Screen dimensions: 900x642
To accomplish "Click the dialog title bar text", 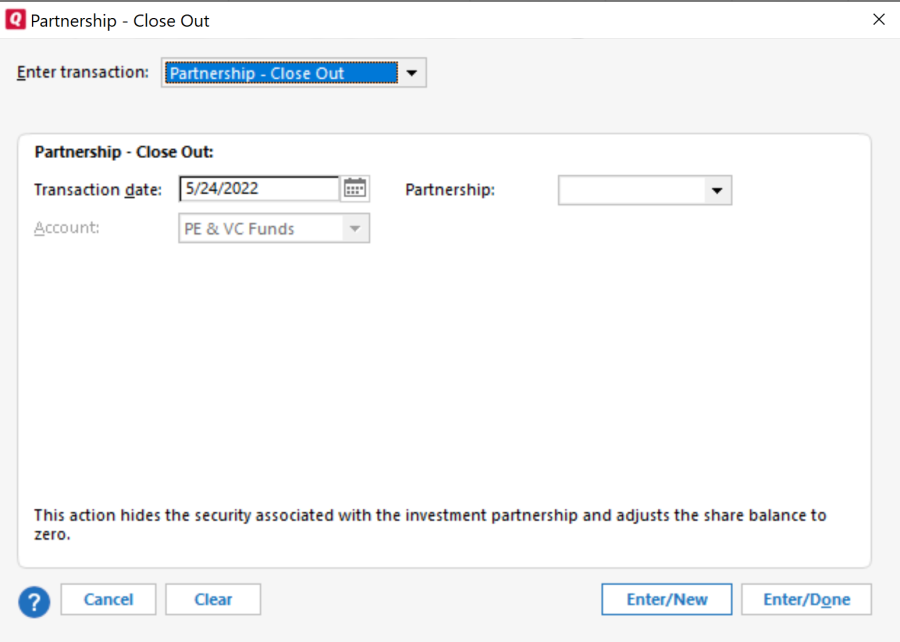I will coord(120,20).
